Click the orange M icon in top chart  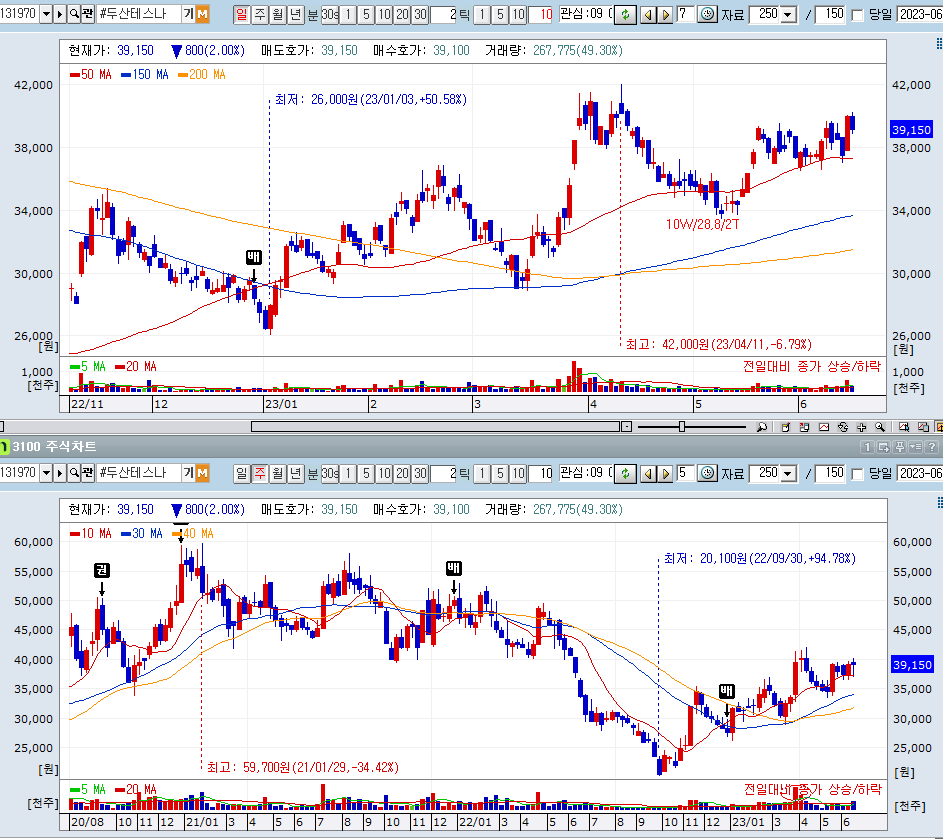coord(202,14)
